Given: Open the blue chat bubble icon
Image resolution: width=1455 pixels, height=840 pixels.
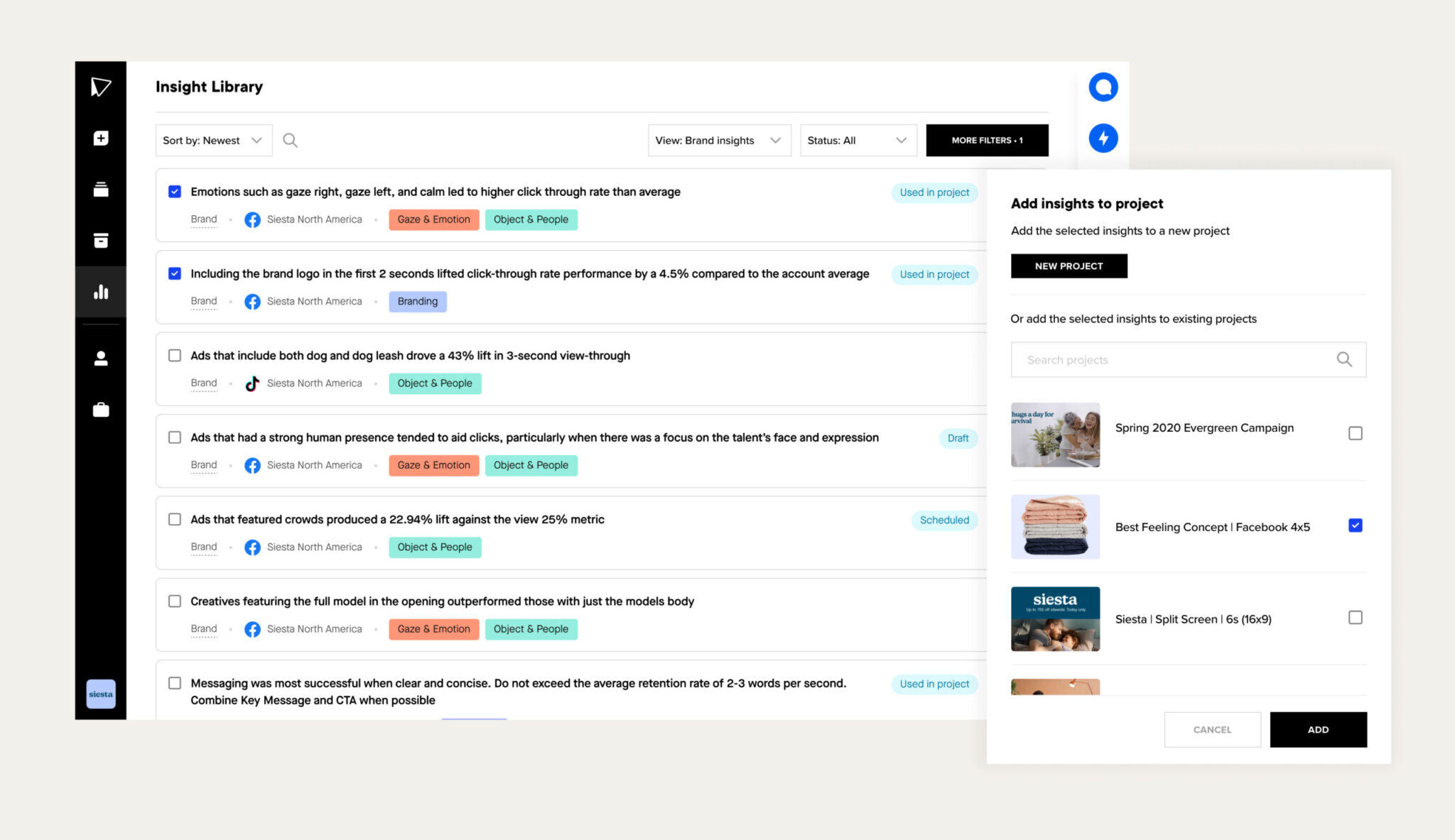Looking at the screenshot, I should point(1103,87).
